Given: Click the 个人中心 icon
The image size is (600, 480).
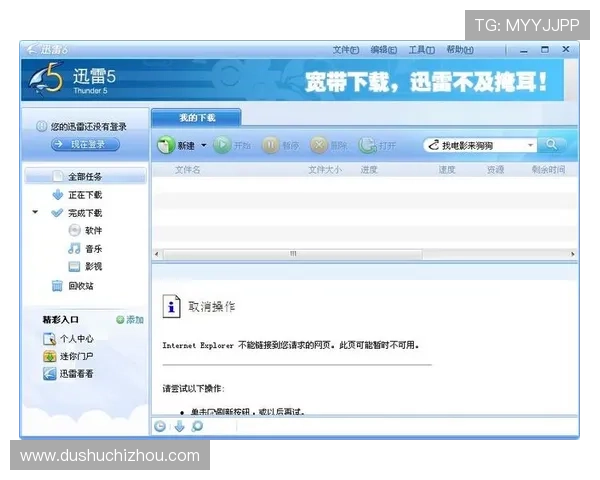Looking at the screenshot, I should 49,339.
